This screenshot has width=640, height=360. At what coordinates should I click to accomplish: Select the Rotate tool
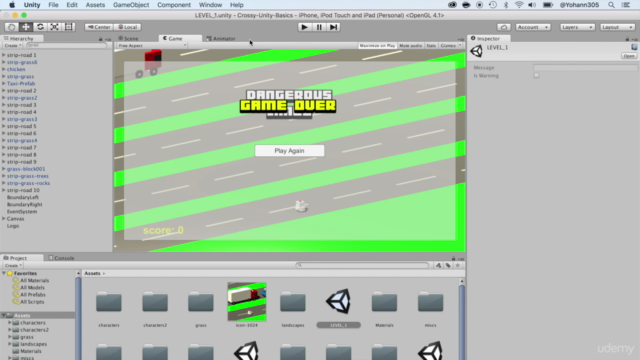tap(40, 27)
